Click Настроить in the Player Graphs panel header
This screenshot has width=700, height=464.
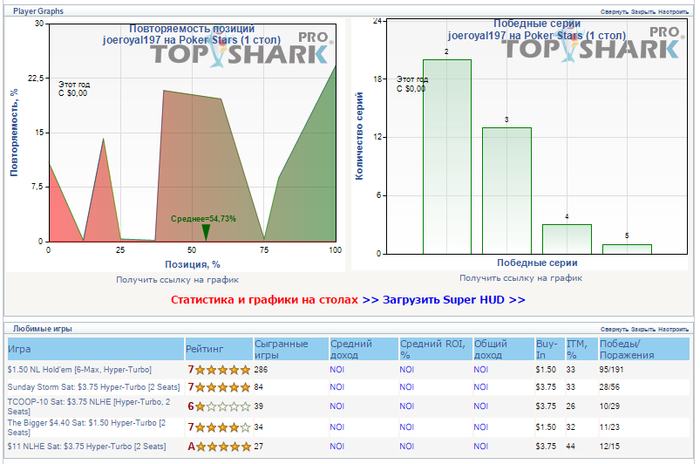coord(673,12)
